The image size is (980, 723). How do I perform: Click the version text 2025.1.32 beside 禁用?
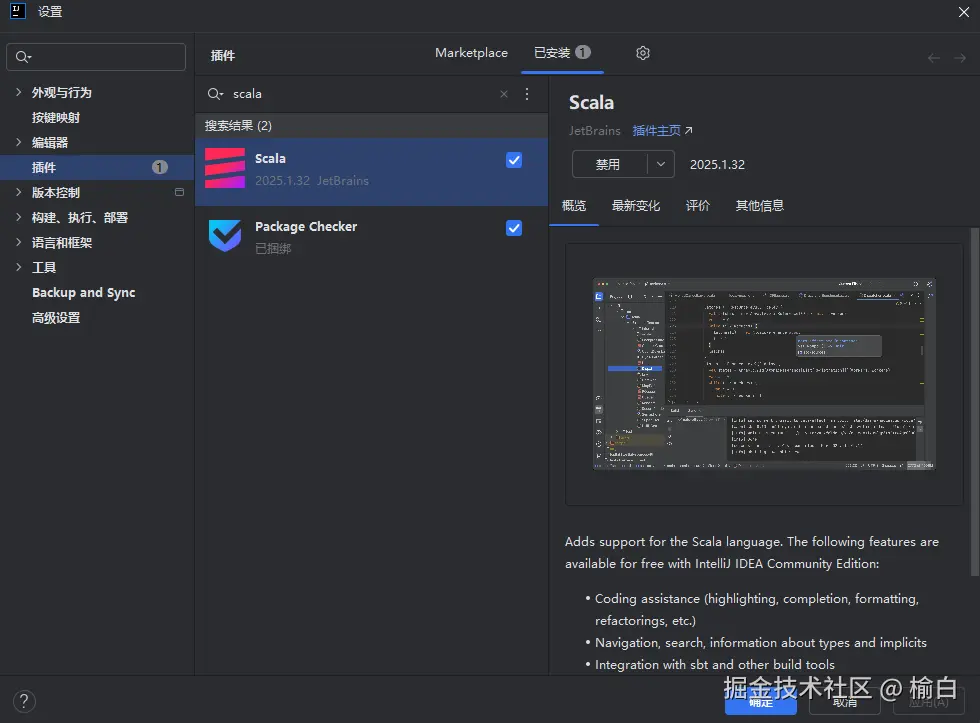(x=718, y=164)
